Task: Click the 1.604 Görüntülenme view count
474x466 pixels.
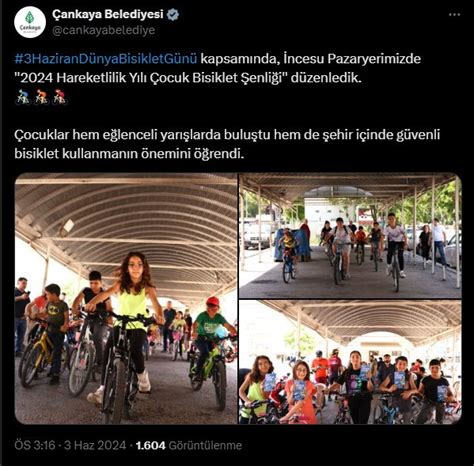Action: [189, 445]
